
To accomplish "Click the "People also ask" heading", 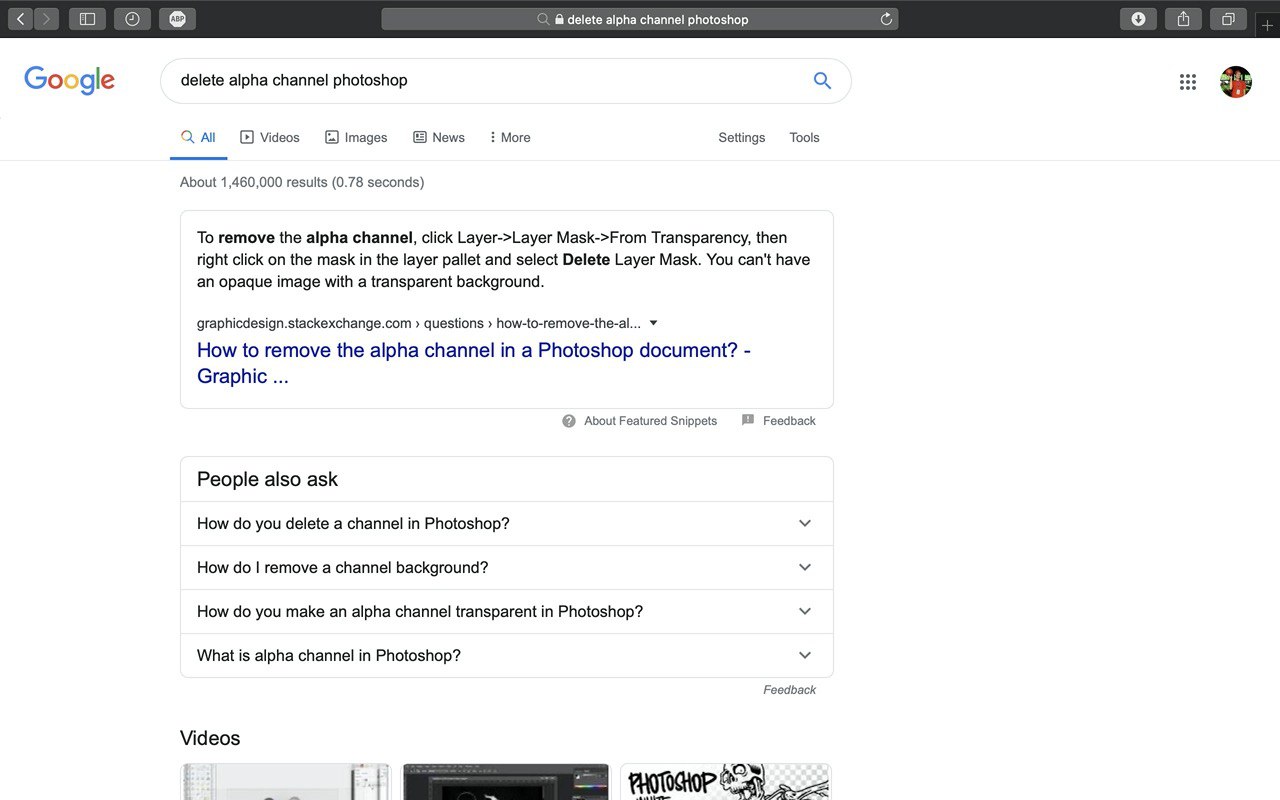I will click(x=267, y=479).
